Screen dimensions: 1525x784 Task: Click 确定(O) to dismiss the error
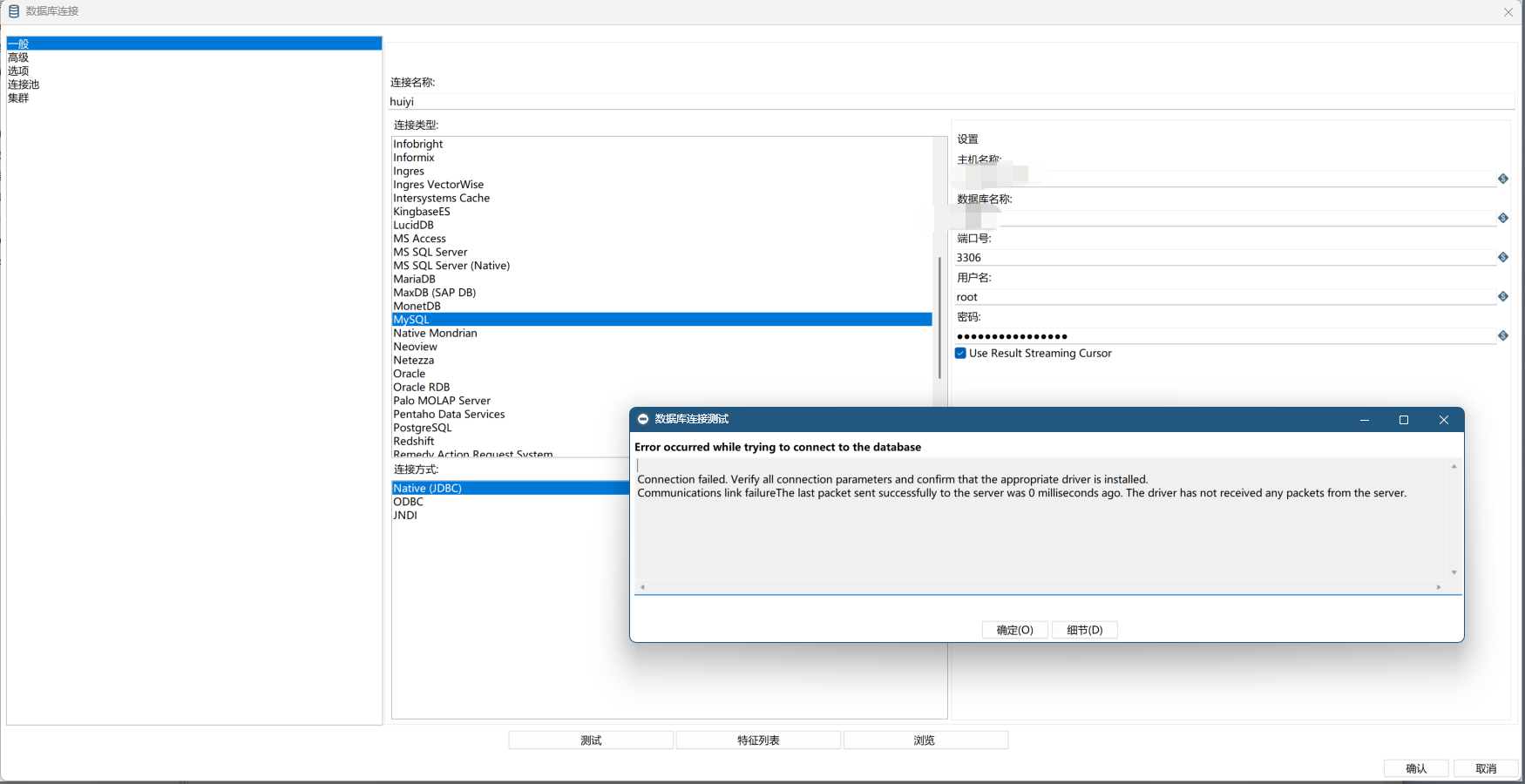point(1015,630)
